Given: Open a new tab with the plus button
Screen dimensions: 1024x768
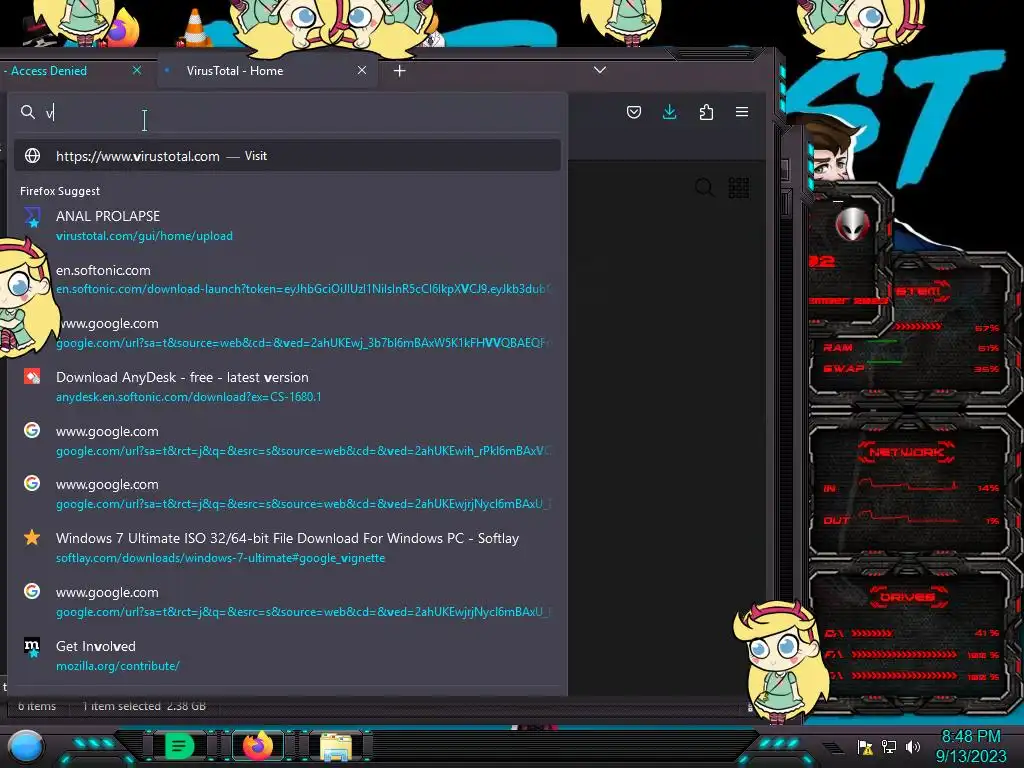Looking at the screenshot, I should pos(400,71).
